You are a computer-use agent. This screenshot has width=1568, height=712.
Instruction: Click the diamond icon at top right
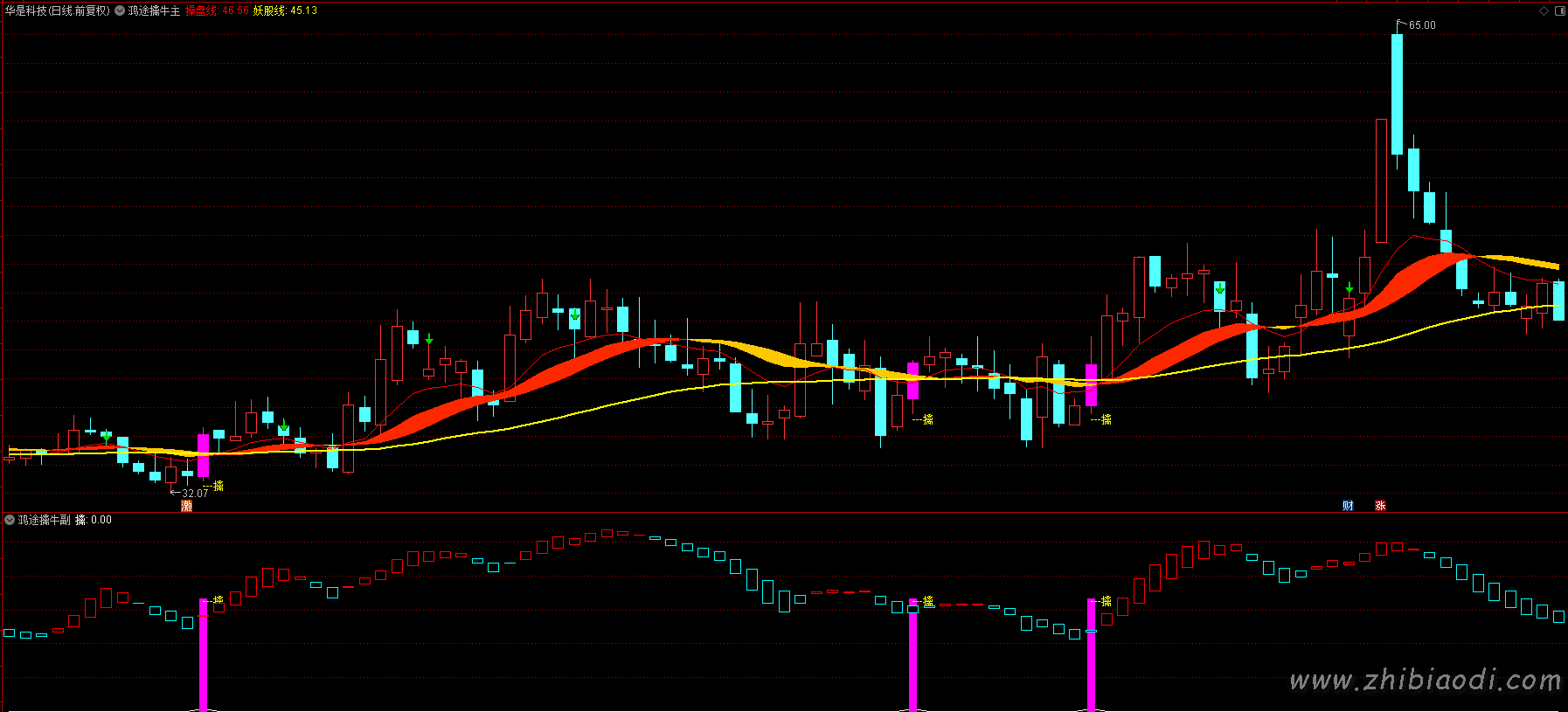[x=1544, y=10]
